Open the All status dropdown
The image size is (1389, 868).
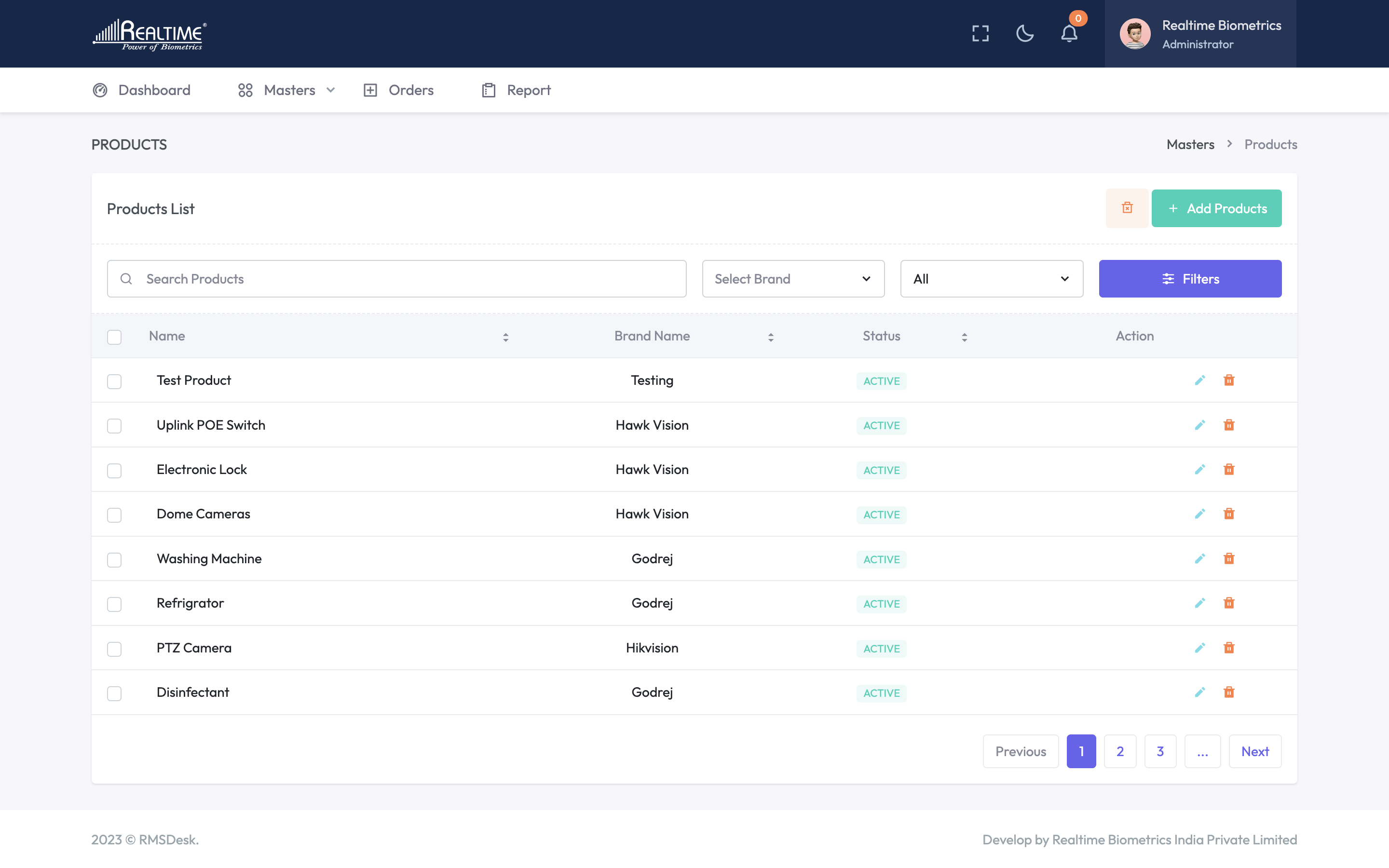click(x=991, y=279)
